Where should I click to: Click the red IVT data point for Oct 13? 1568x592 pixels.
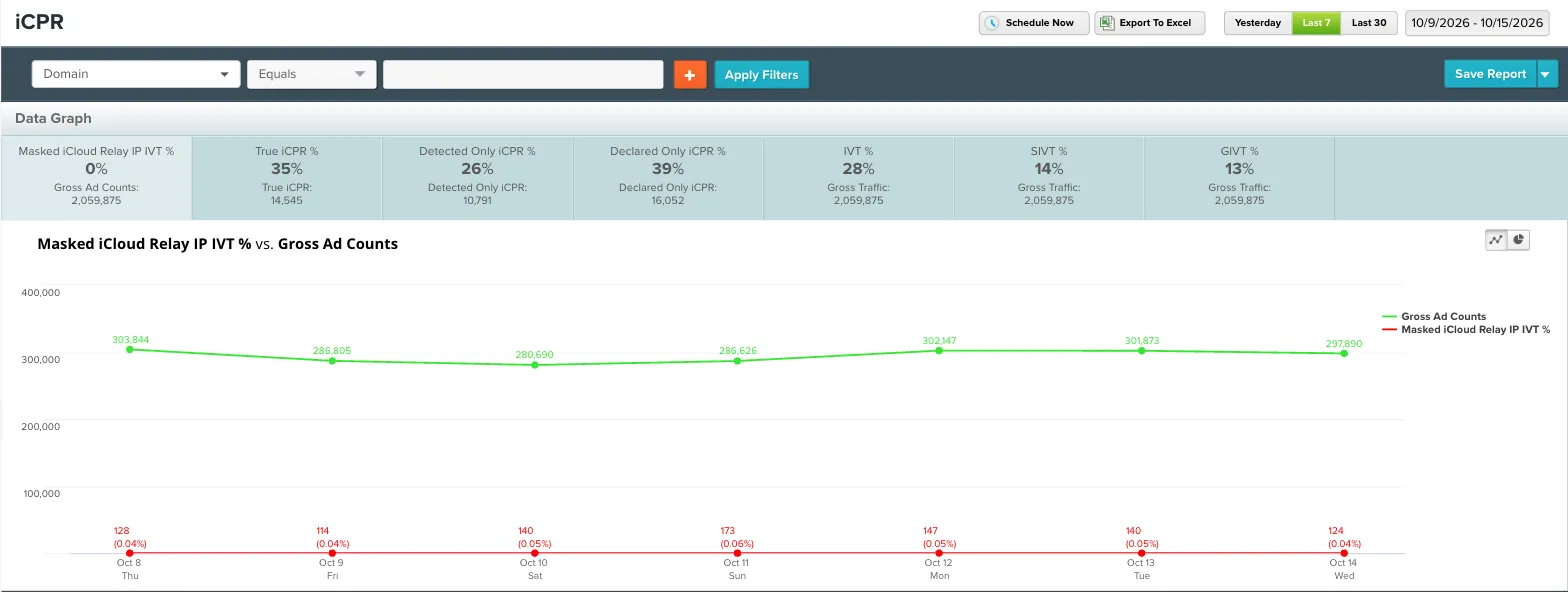pos(1141,553)
